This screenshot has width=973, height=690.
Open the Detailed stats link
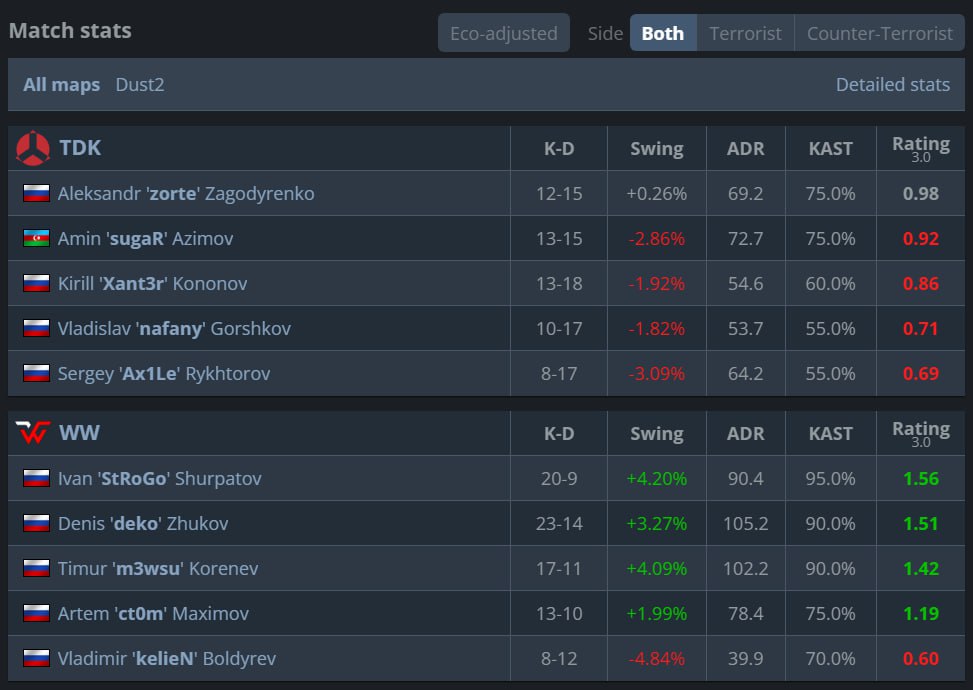(x=892, y=85)
